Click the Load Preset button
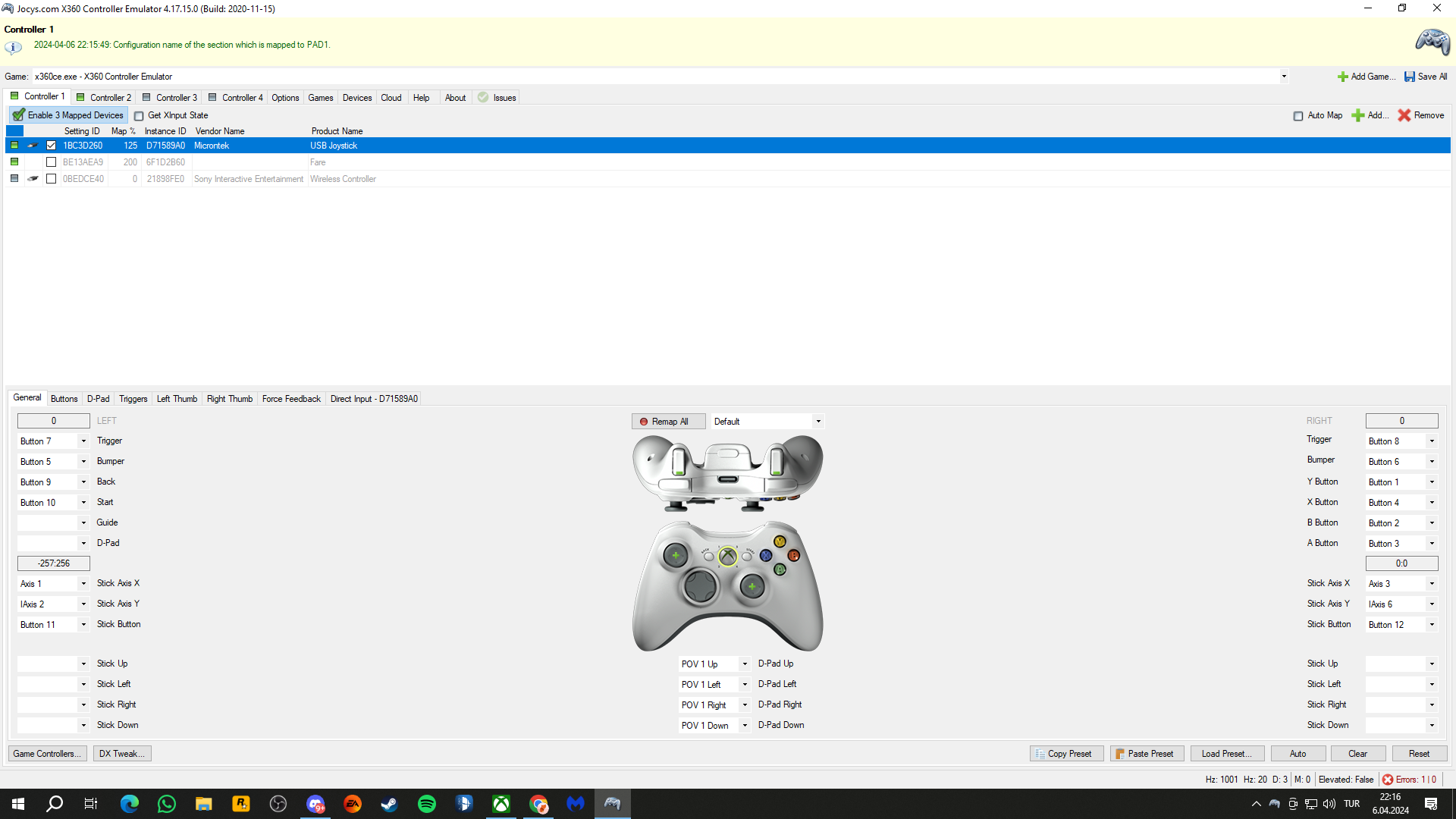1456x819 pixels. (x=1225, y=754)
